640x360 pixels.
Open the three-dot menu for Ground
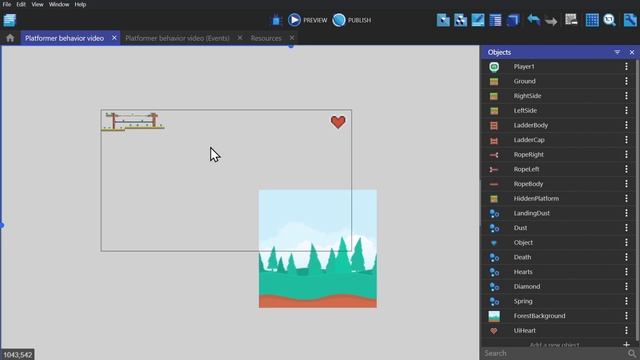click(x=626, y=81)
